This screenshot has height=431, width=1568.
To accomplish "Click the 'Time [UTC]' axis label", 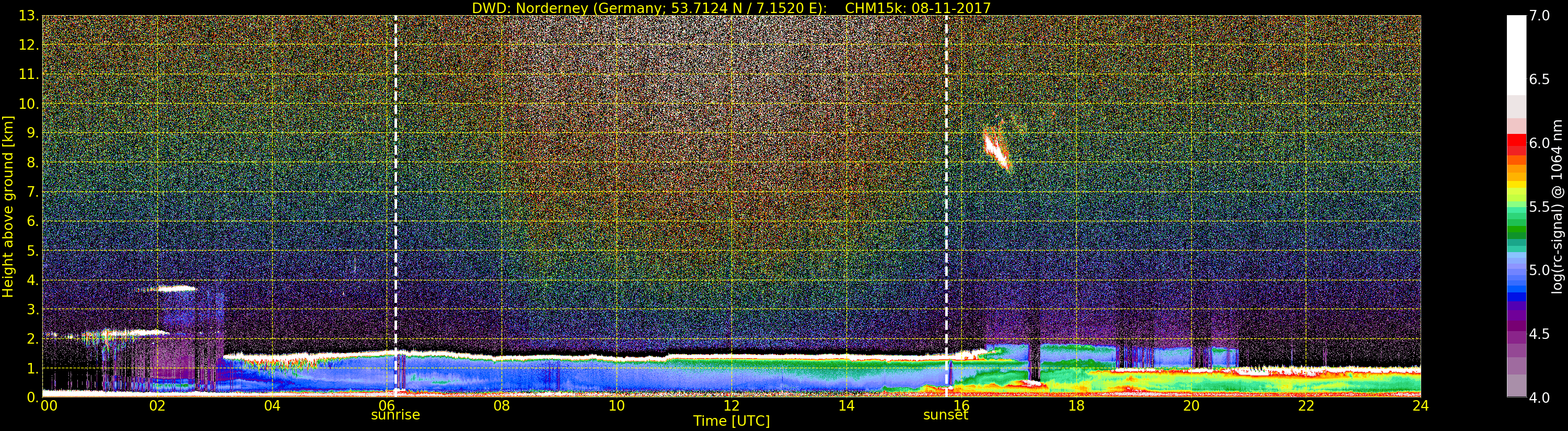I will click(731, 421).
